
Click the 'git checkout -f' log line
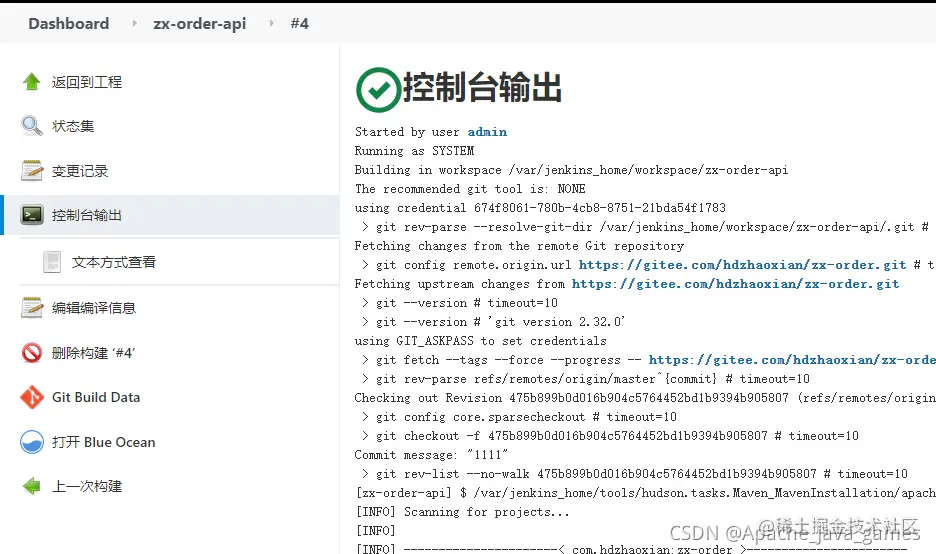(x=610, y=436)
